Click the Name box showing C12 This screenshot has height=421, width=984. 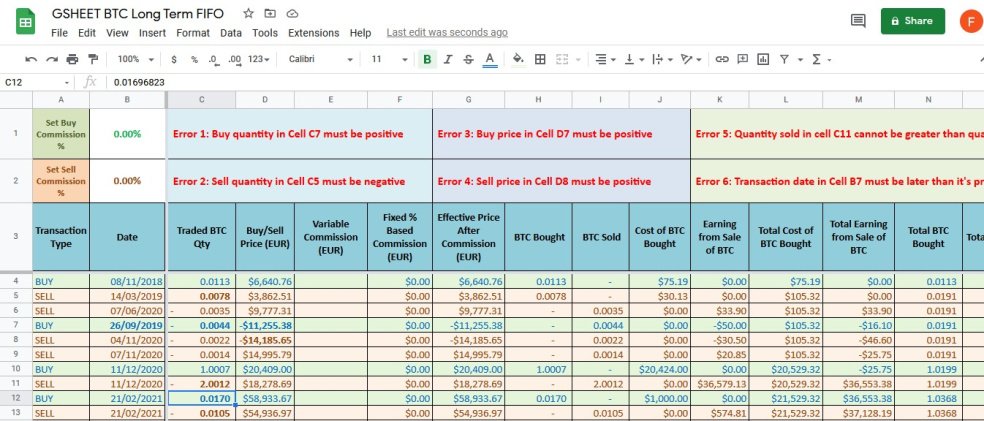(x=35, y=82)
